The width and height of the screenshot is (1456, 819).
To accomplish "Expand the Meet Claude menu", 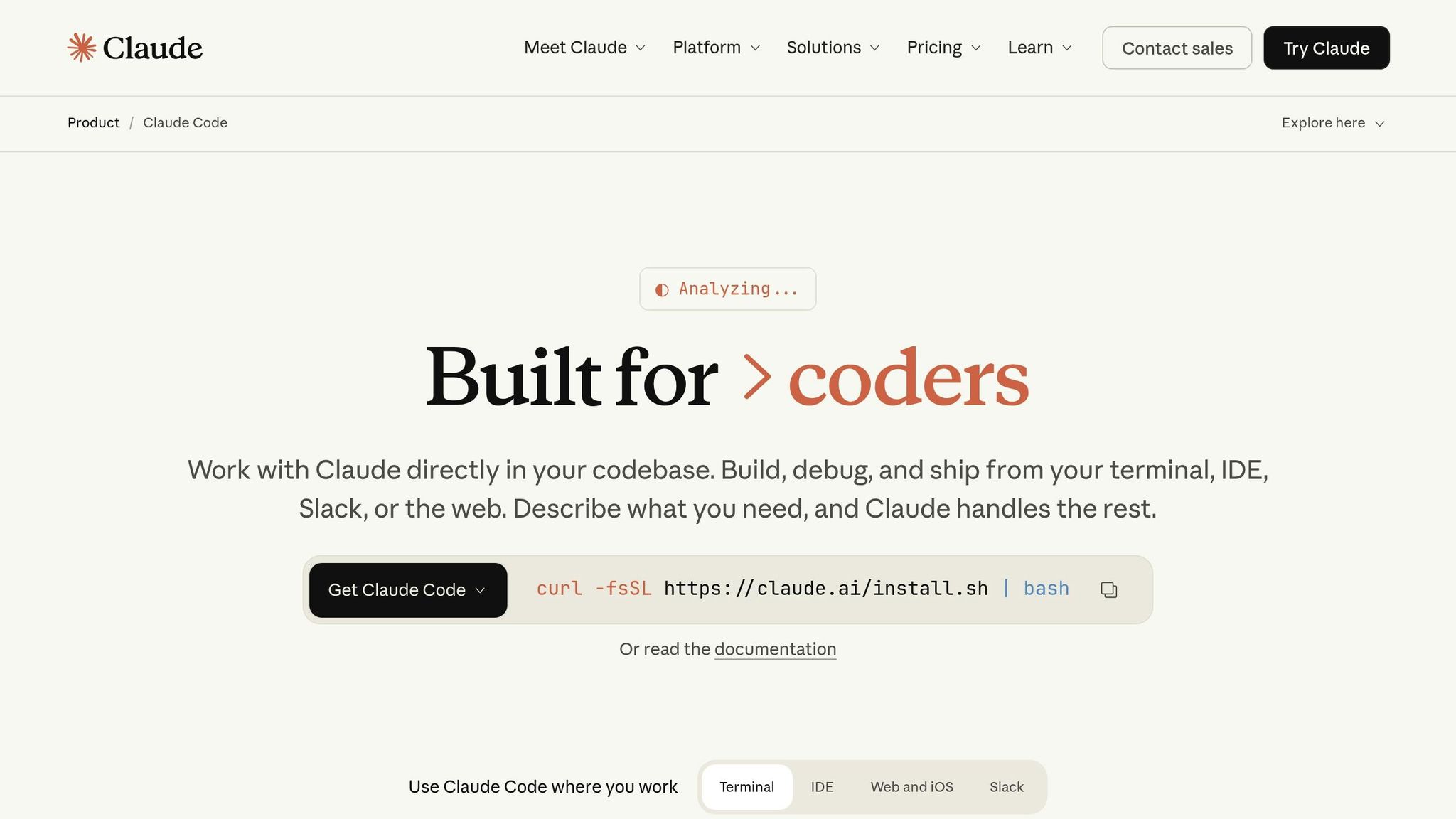I will (x=584, y=48).
